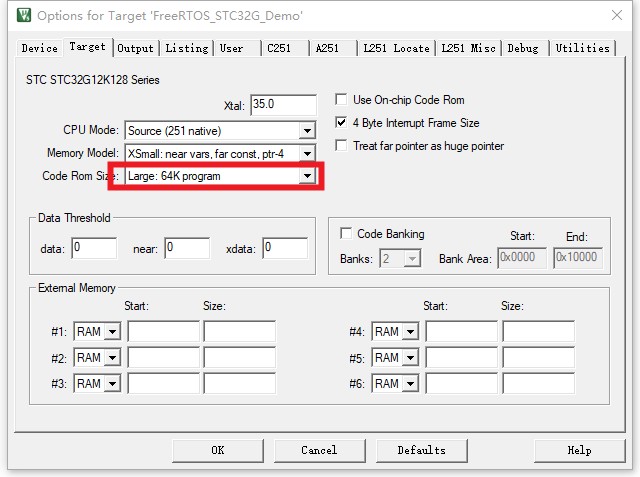
Task: Open the Output tab
Action: (136, 48)
